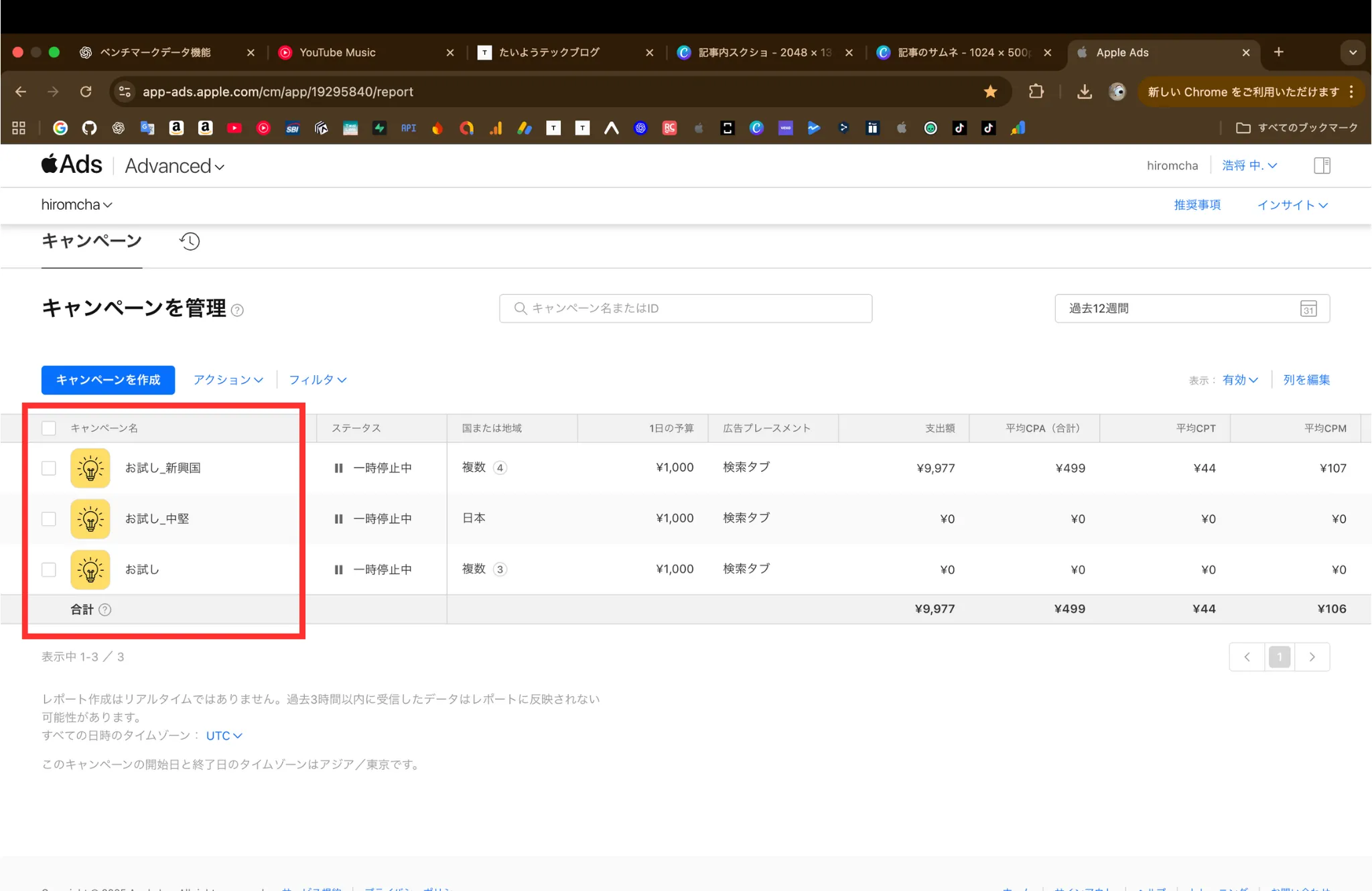Click the Apple Ads logo icon
This screenshot has height=891, width=1372.
[x=50, y=164]
